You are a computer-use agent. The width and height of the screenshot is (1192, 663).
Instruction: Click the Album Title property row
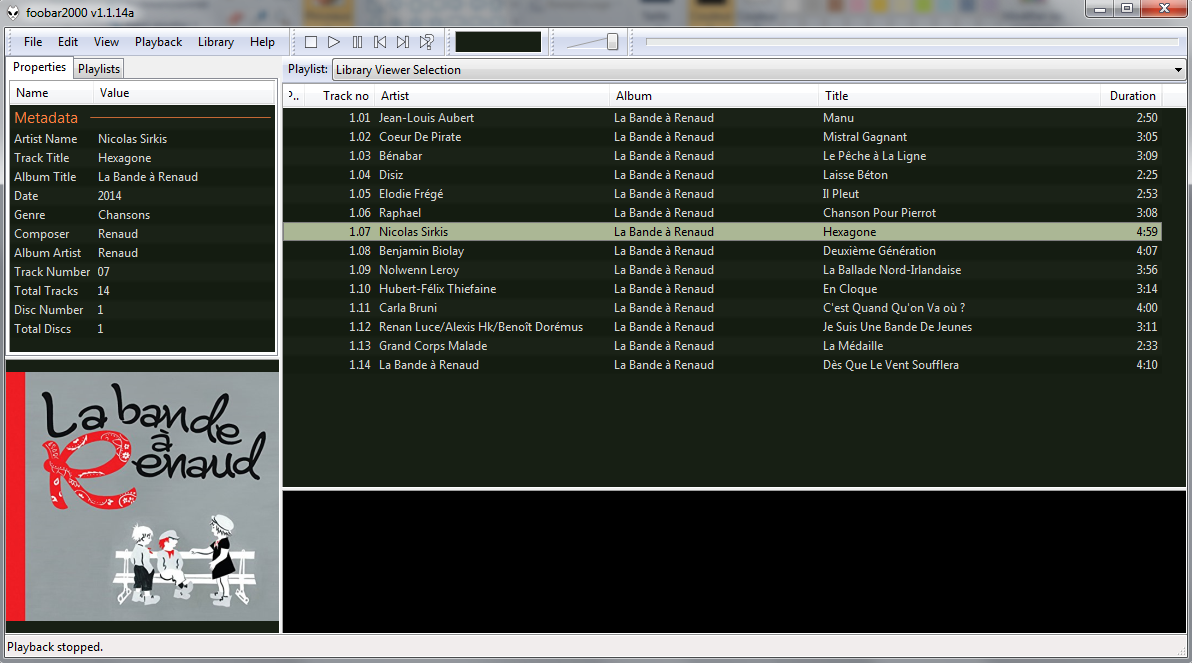(142, 177)
